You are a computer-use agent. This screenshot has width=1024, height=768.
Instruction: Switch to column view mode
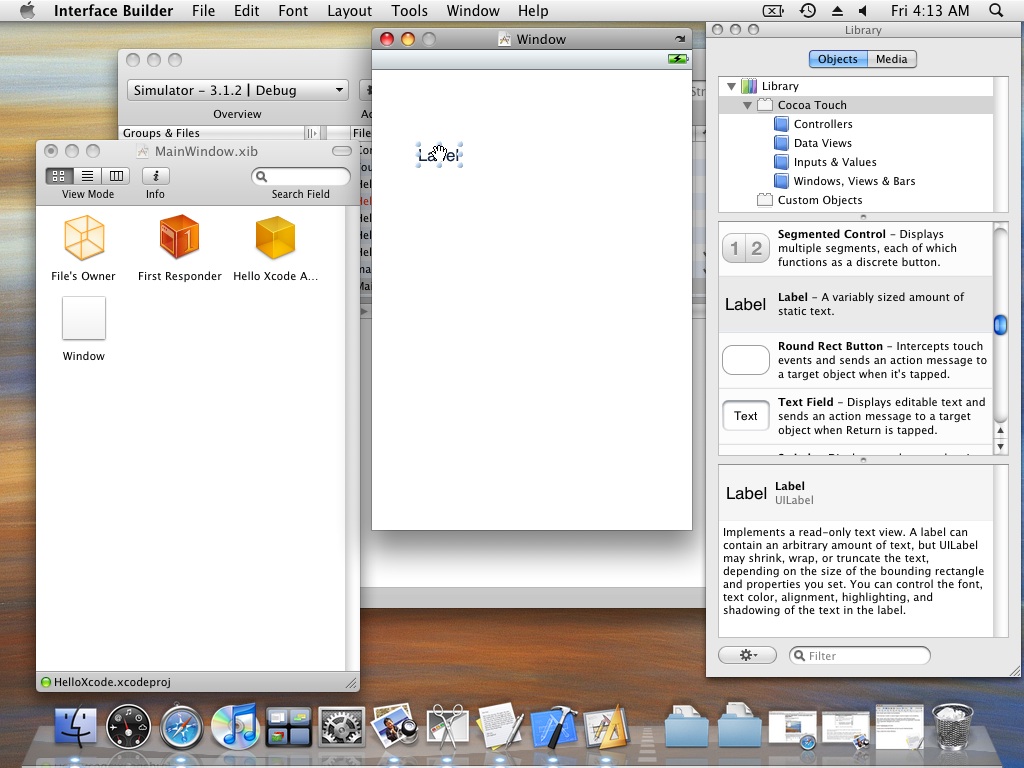(116, 176)
